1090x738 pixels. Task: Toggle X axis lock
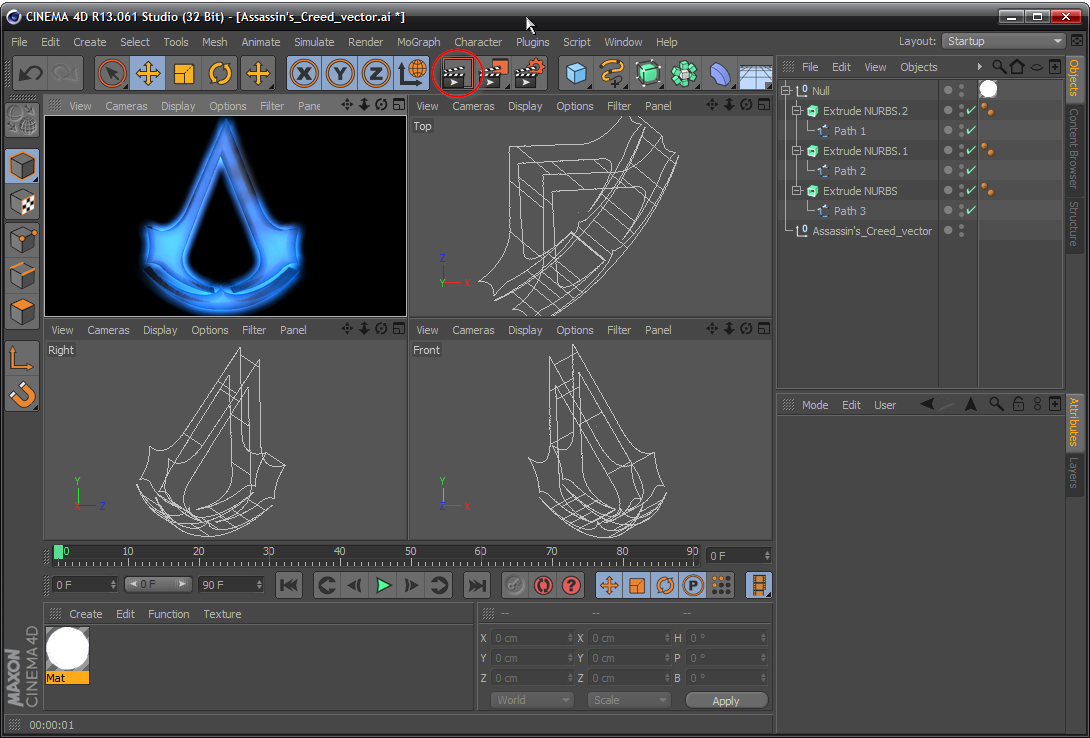(x=304, y=73)
